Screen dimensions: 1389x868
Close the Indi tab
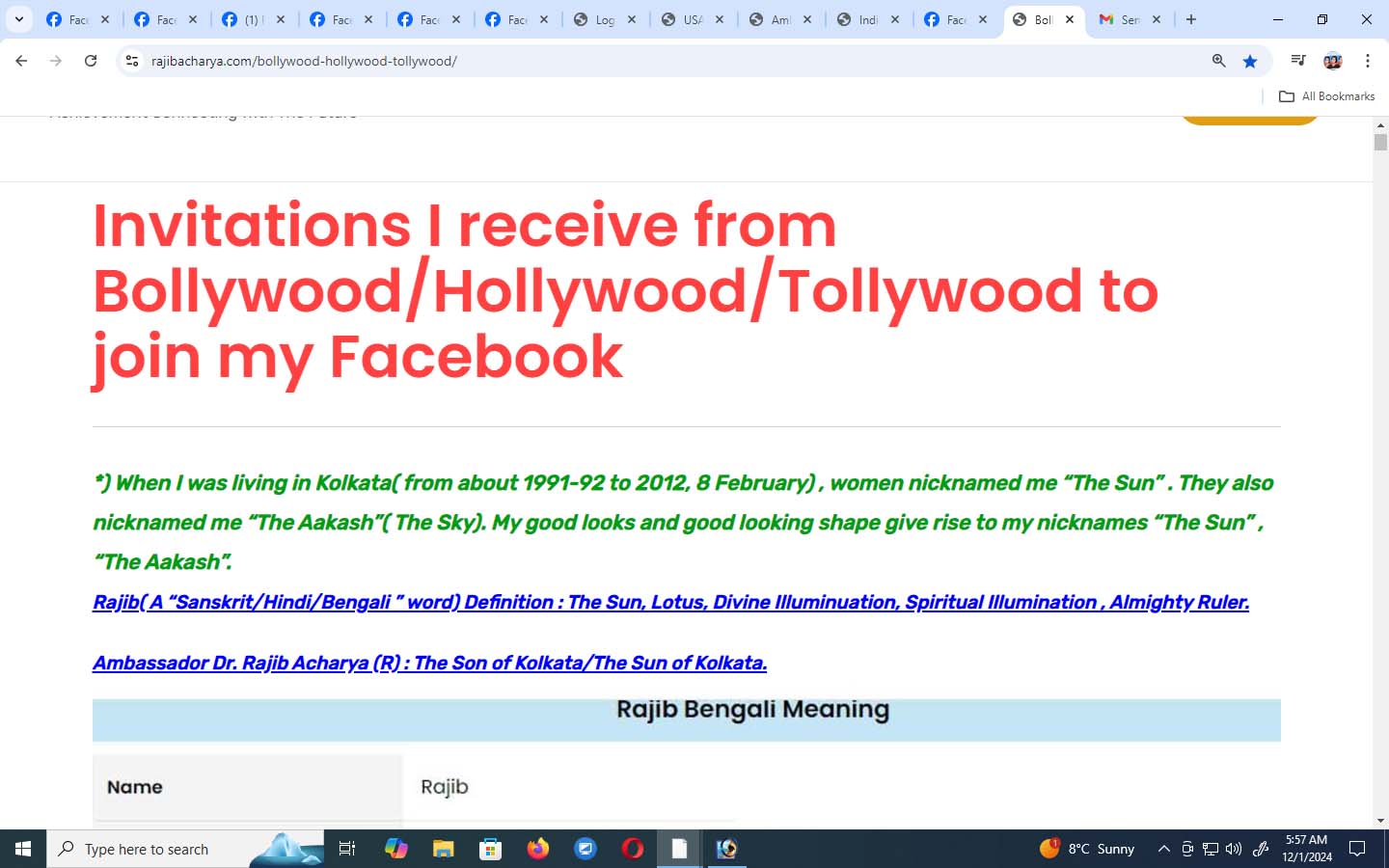[895, 19]
